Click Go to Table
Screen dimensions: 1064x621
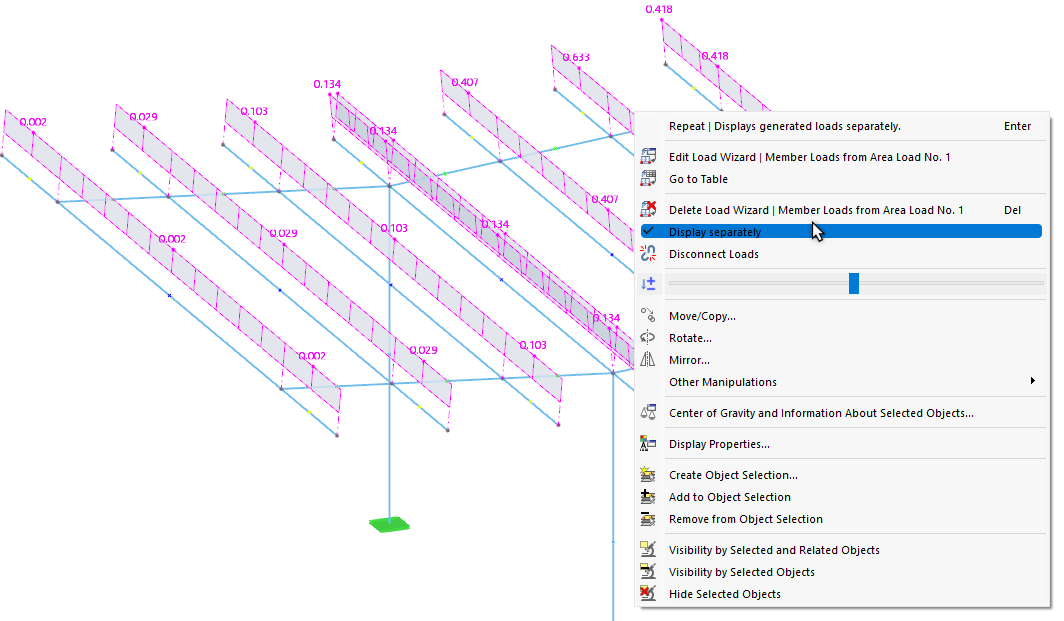click(x=700, y=178)
